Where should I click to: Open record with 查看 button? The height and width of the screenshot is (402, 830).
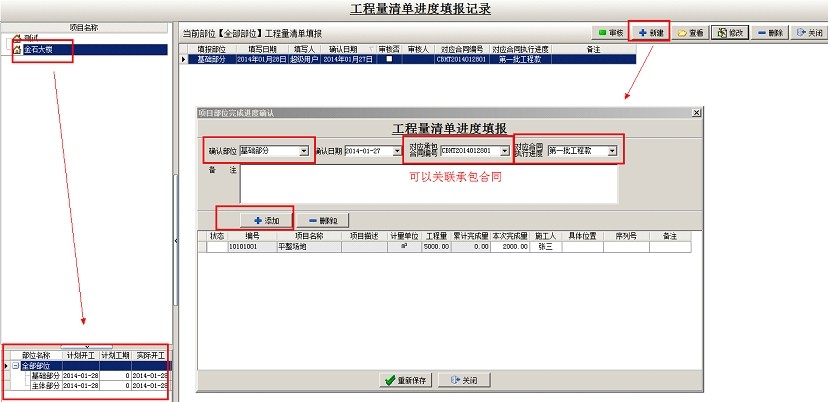pos(691,32)
